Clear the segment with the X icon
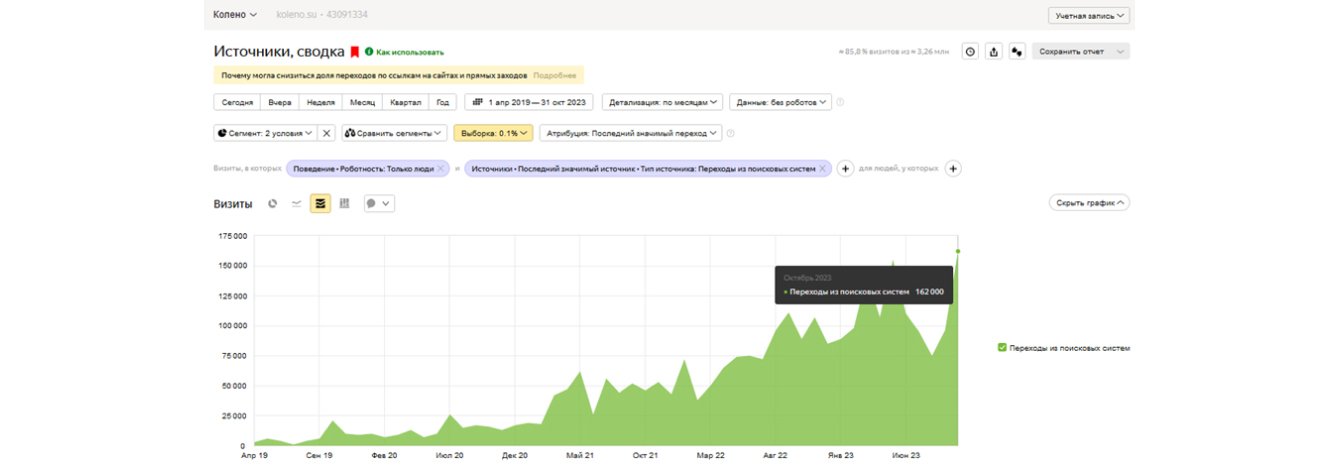This screenshot has height=465, width=1340. [327, 133]
